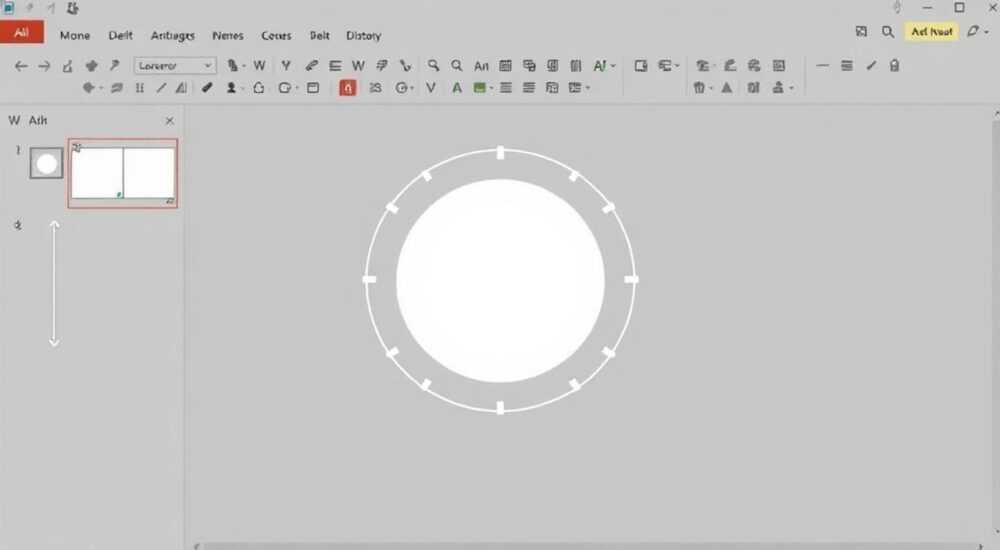Click the padlock icon in the toolbar
The width and height of the screenshot is (1000, 550).
click(894, 65)
